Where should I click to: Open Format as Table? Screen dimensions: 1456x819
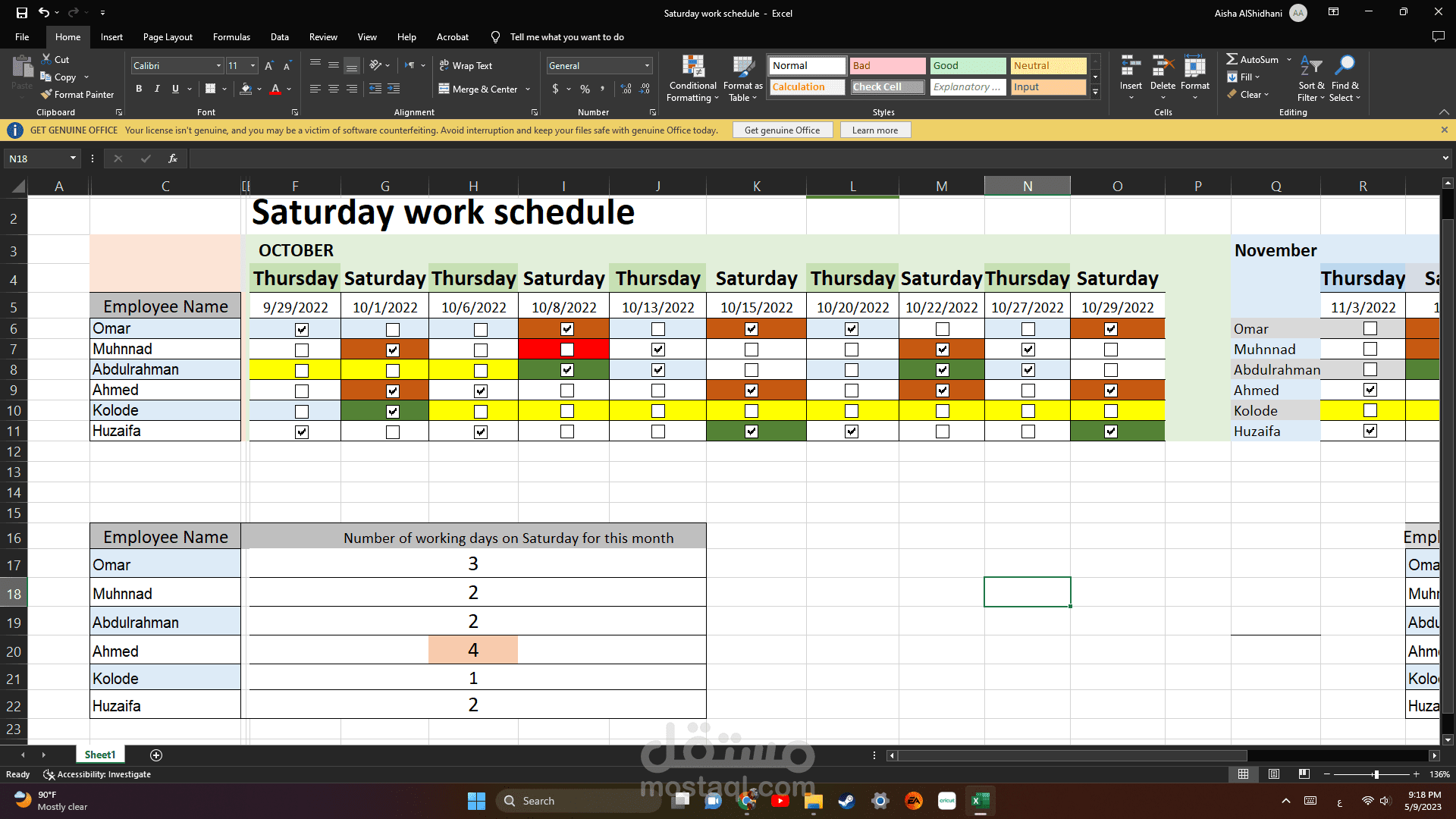pos(743,79)
